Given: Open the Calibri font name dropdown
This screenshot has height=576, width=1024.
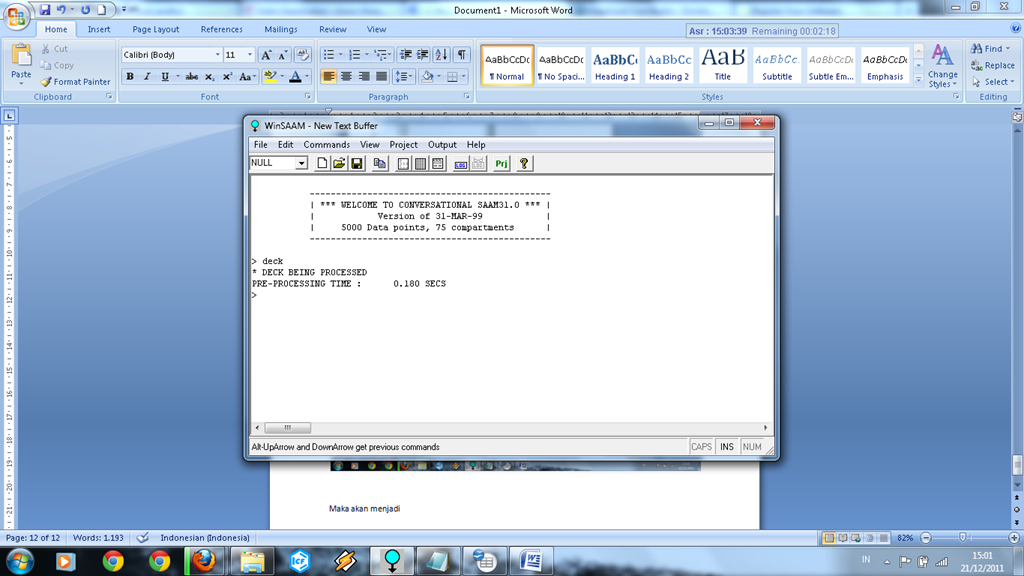Looking at the screenshot, I should pos(217,55).
